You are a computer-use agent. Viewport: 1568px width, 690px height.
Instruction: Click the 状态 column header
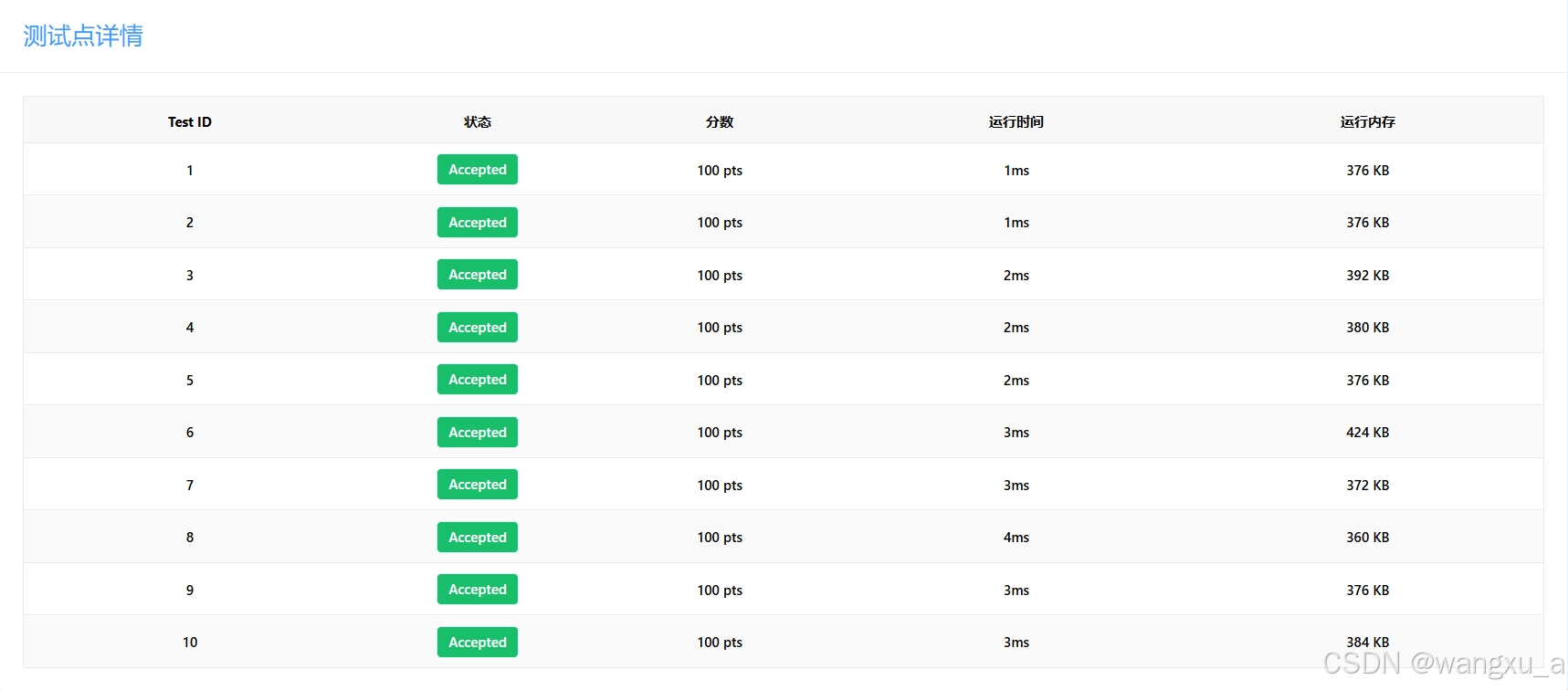(x=478, y=121)
